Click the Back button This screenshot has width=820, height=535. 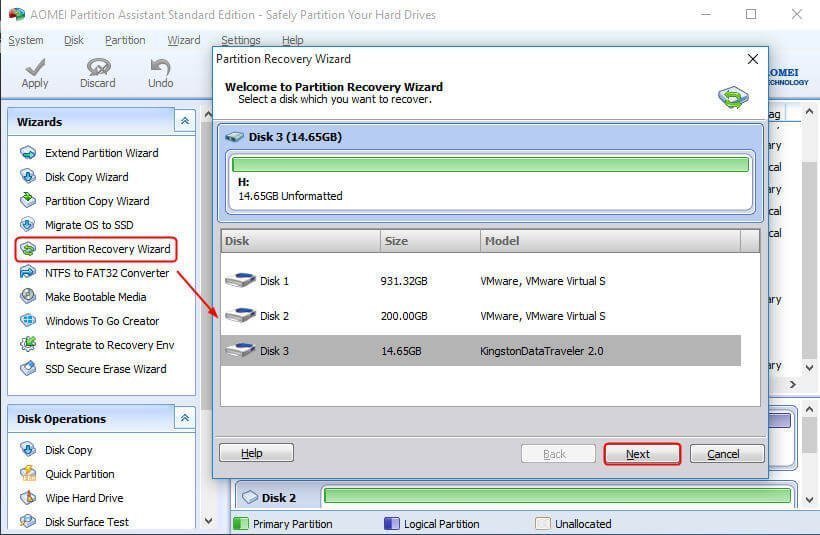click(x=558, y=454)
